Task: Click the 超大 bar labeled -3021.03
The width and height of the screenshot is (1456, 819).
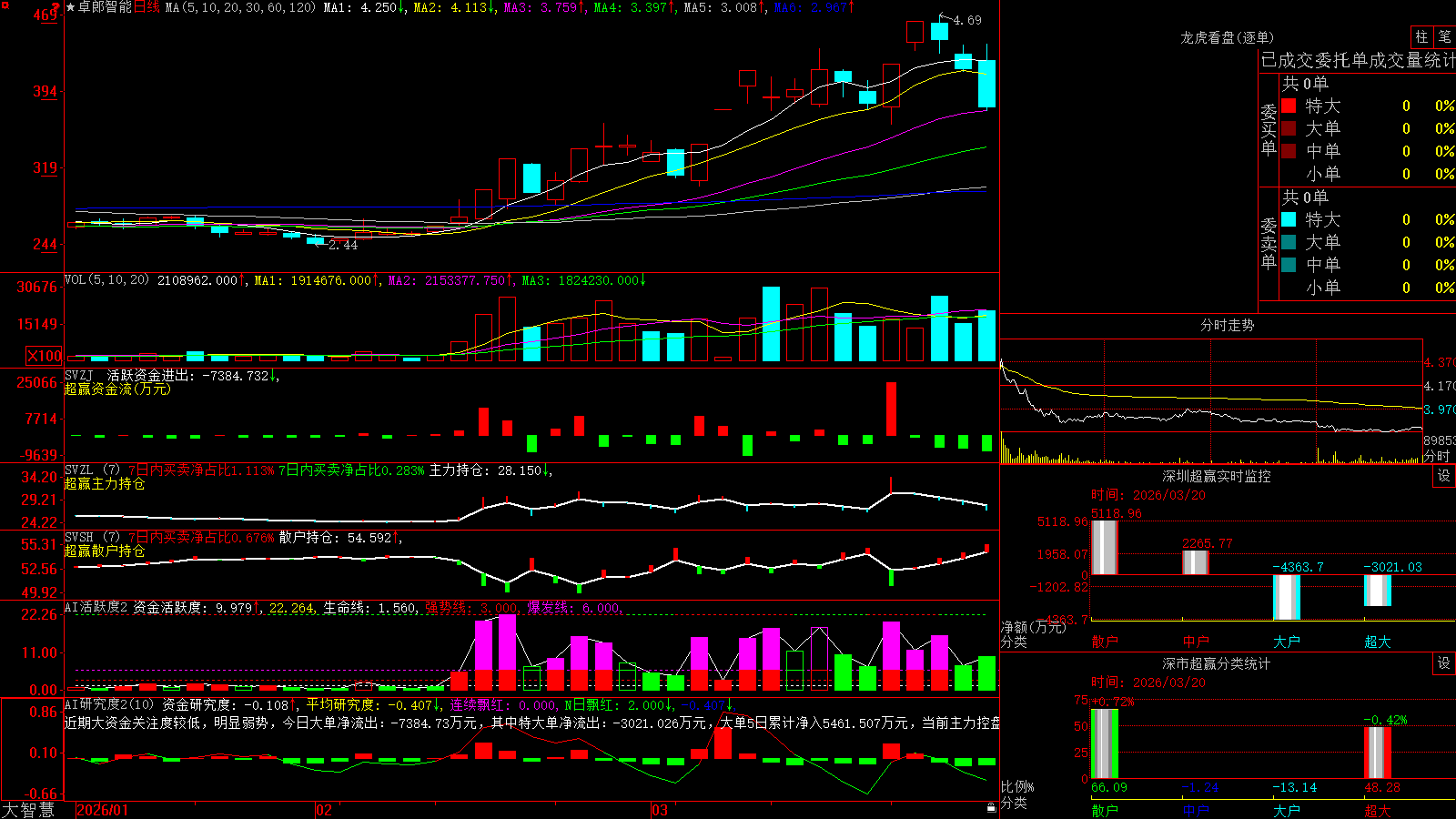Action: (x=1378, y=591)
